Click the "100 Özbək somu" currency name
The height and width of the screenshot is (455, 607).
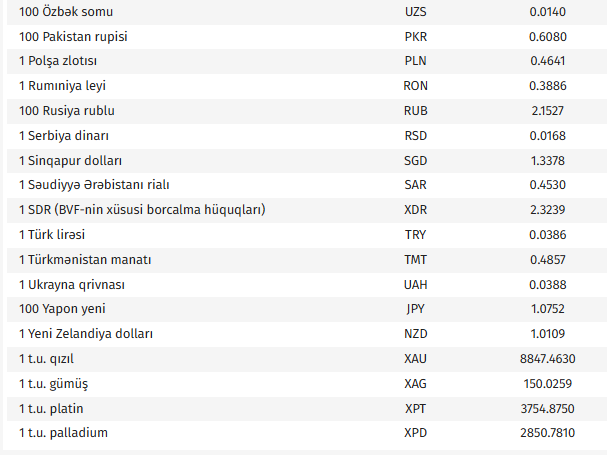pyautogui.click(x=66, y=12)
